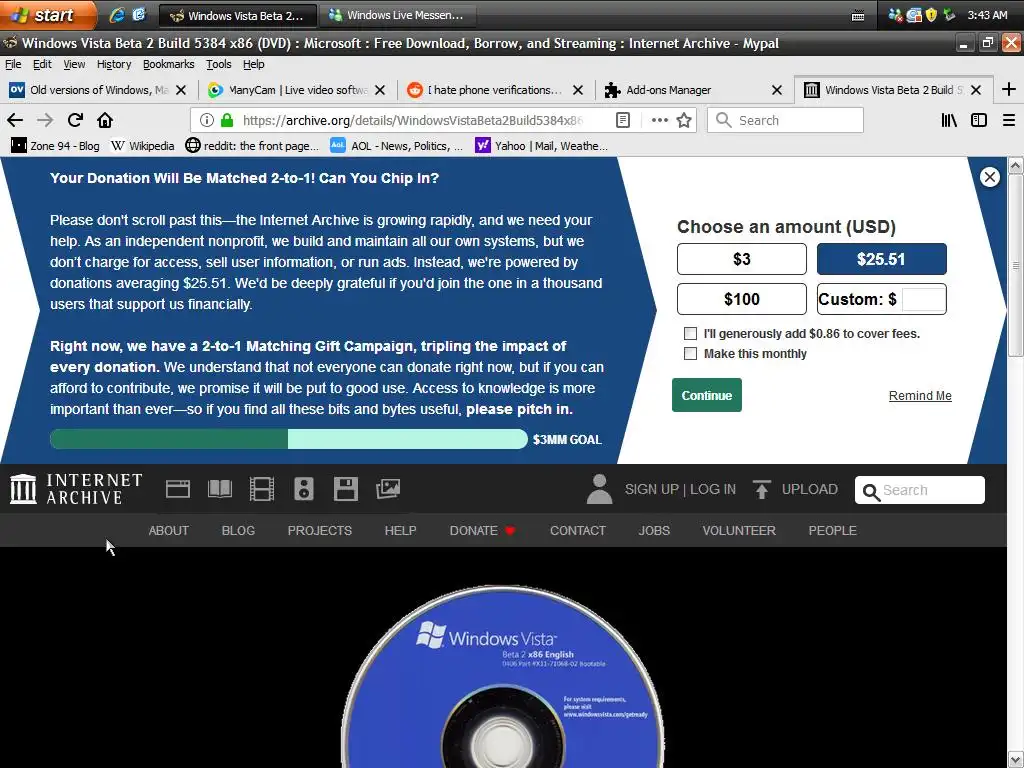Open Internet Archive Audio speaker icon
1024x768 pixels.
(304, 489)
